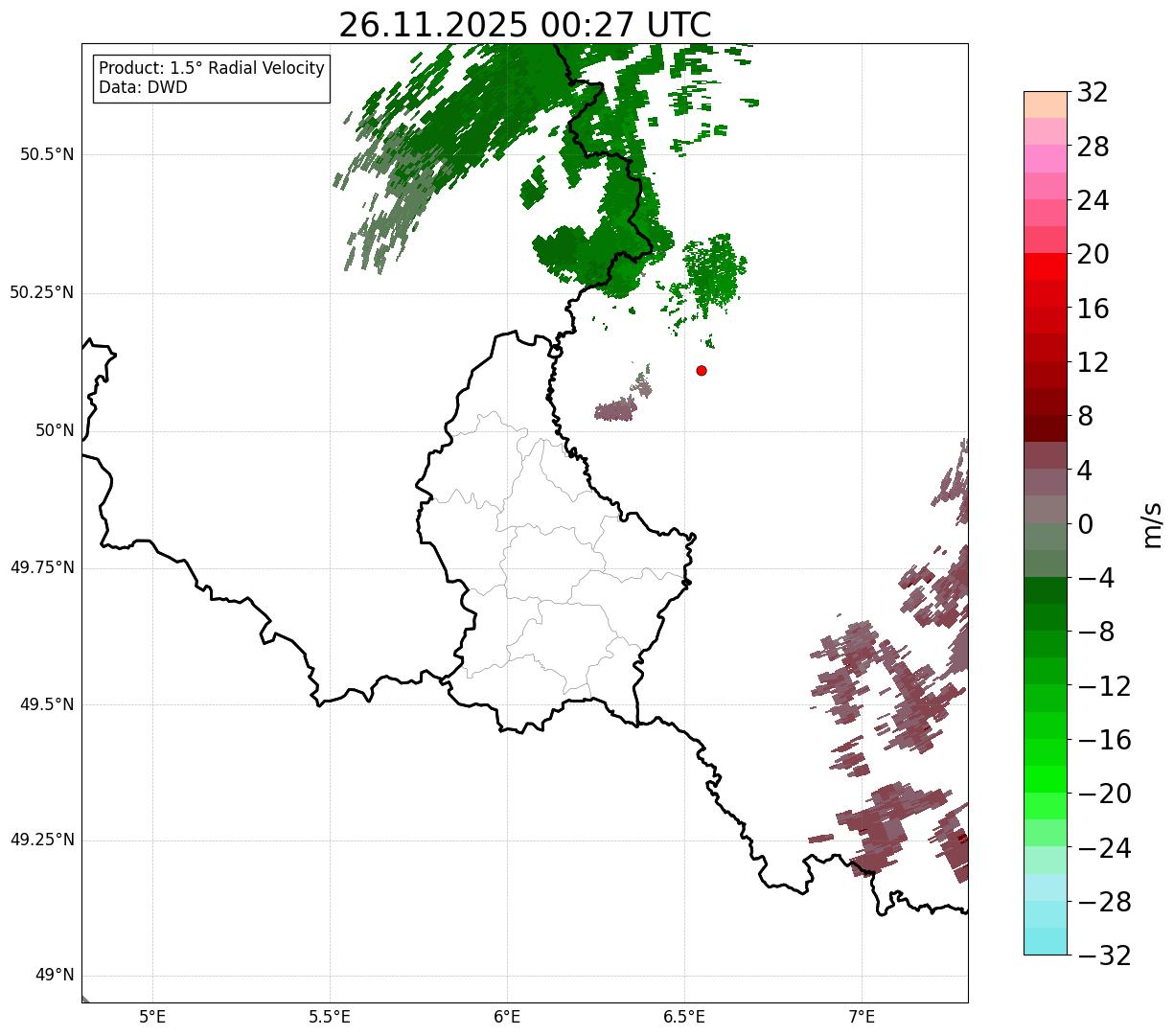Click the 50.5°N latitude label

click(47, 154)
